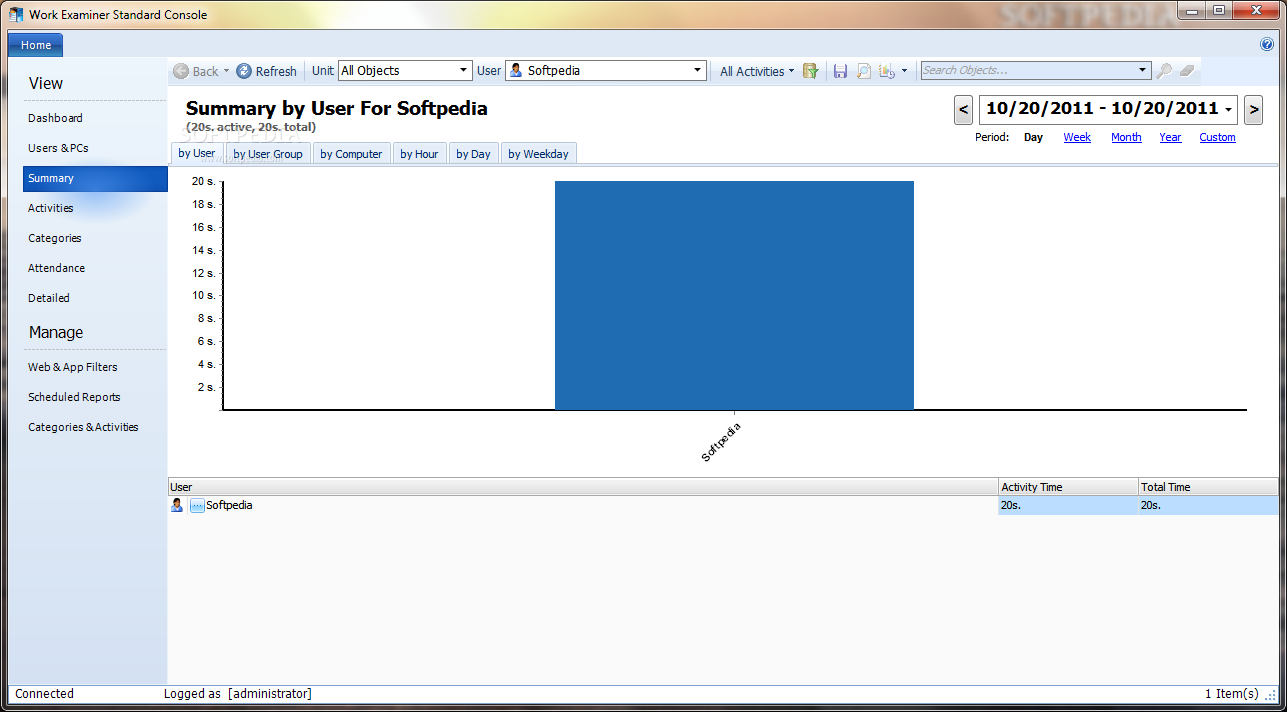Set period to Custom
The width and height of the screenshot is (1287, 712).
[x=1217, y=137]
